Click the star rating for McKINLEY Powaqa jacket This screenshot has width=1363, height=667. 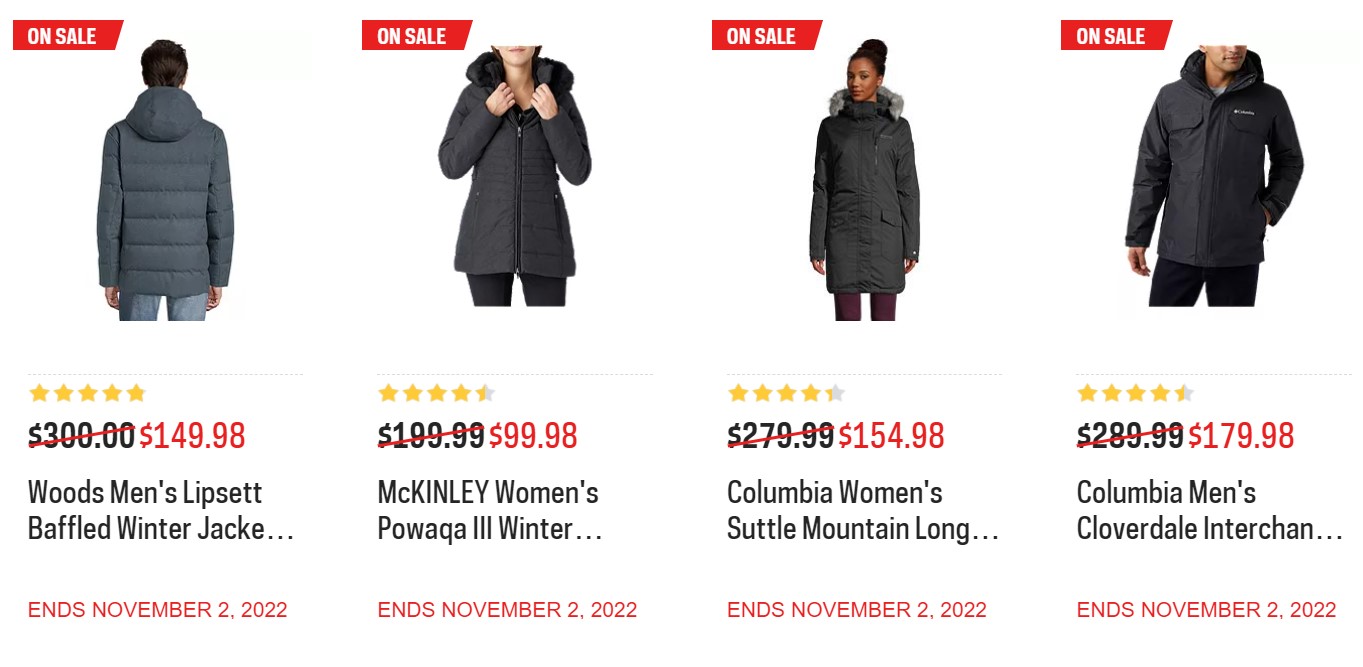pyautogui.click(x=436, y=393)
